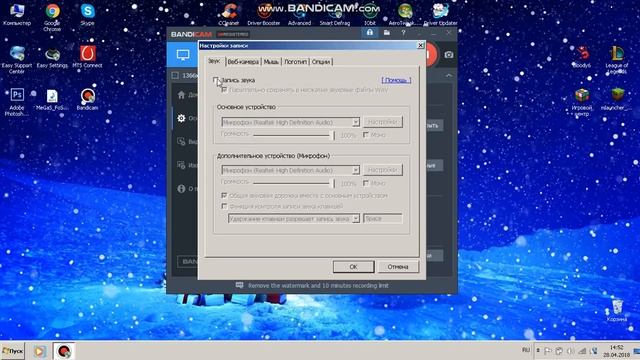
Task: Click the lock icon in the Bandicam title bar
Action: tap(369, 33)
